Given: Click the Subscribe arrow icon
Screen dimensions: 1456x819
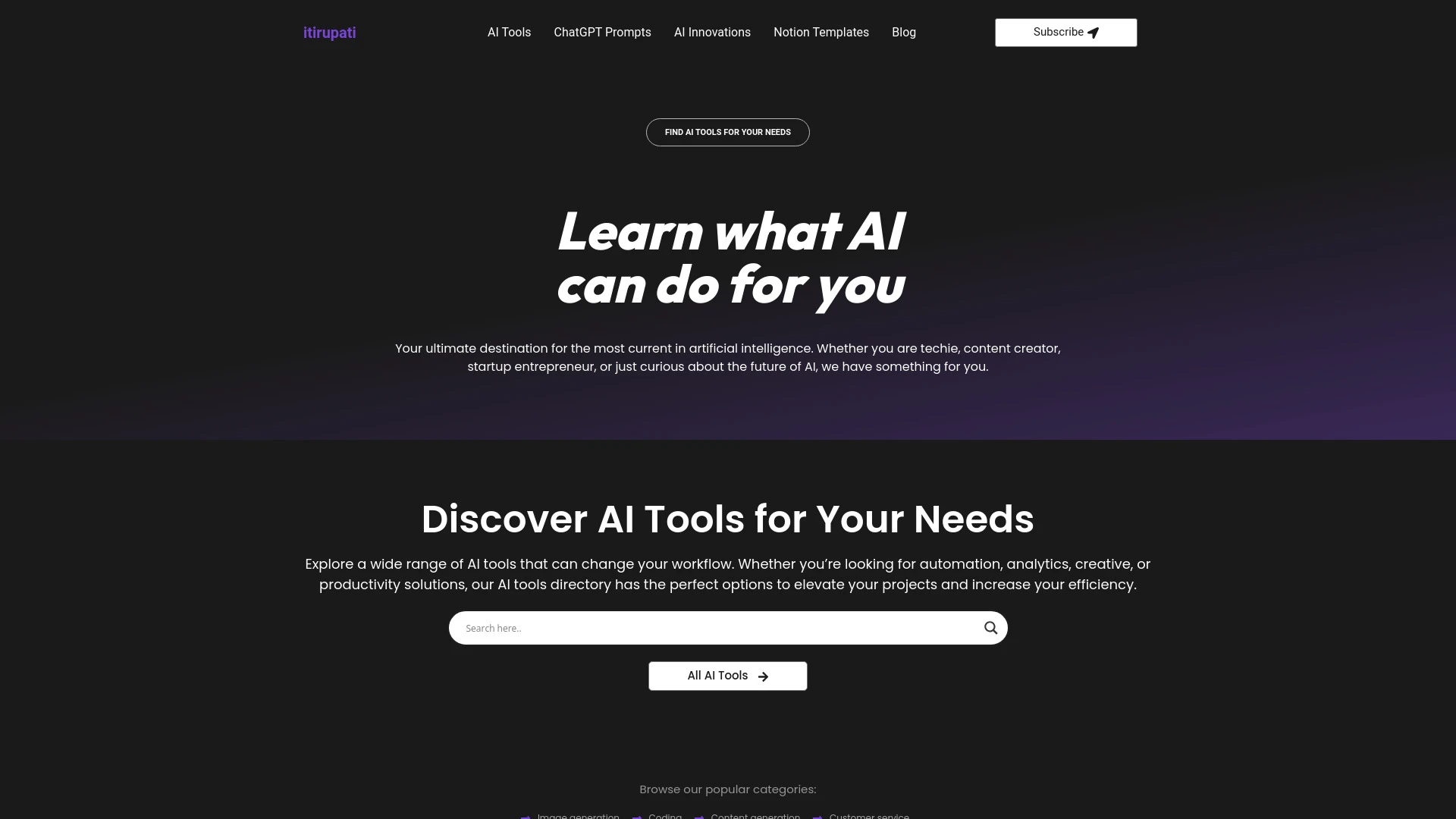Looking at the screenshot, I should pos(1093,32).
